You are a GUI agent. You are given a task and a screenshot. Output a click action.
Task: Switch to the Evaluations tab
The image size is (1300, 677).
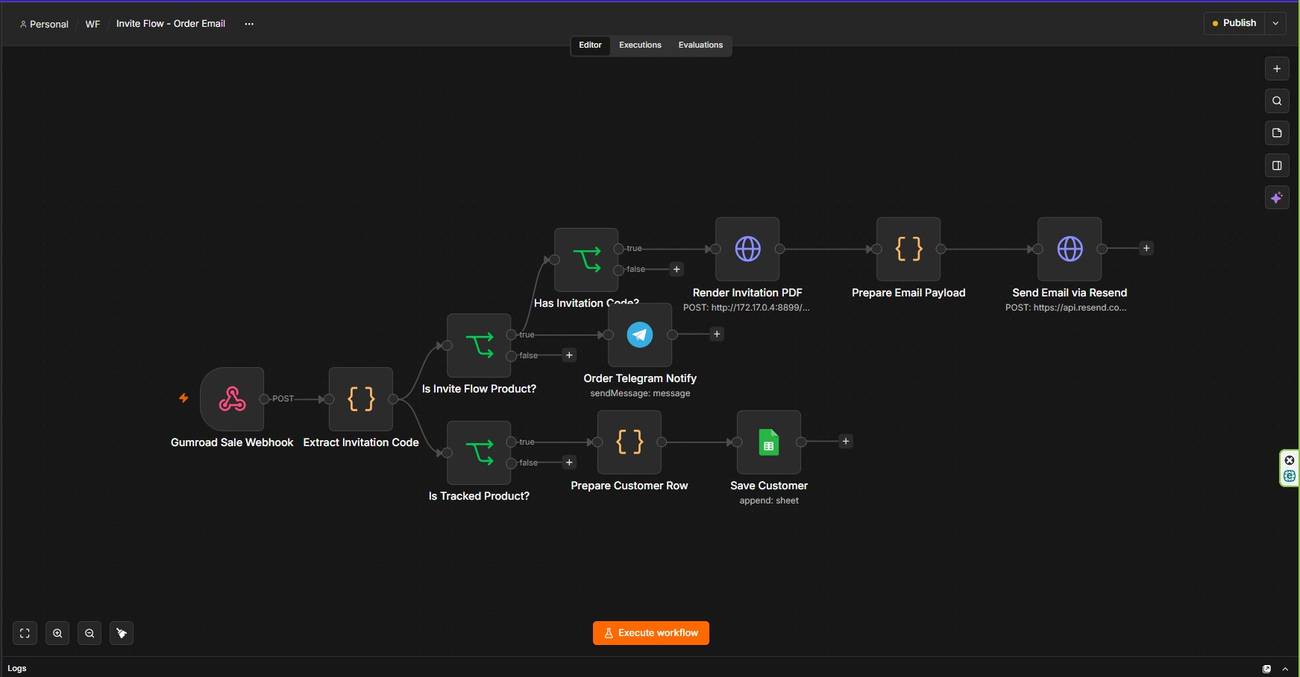click(700, 45)
